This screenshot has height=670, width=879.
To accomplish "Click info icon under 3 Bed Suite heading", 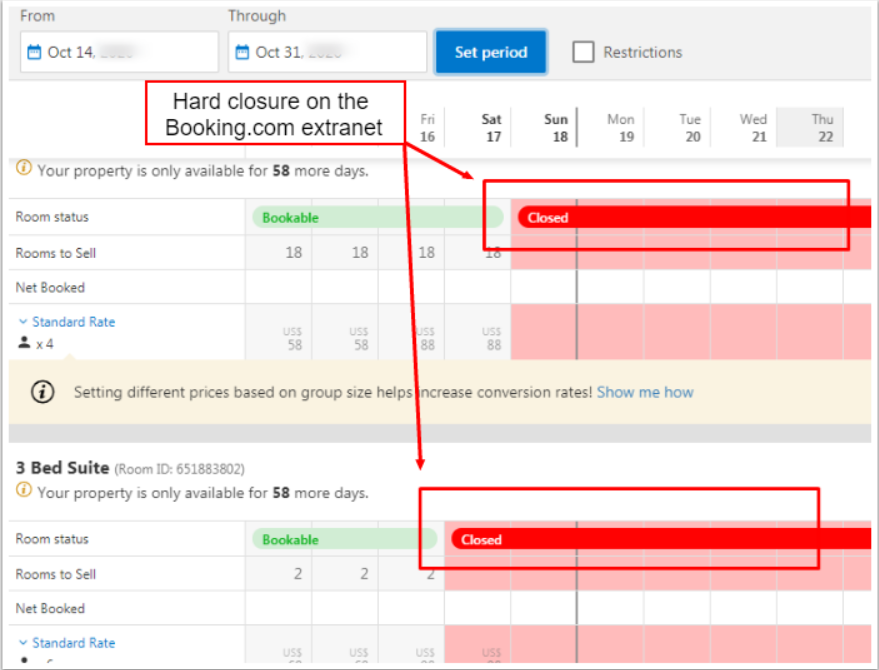I will pos(25,492).
